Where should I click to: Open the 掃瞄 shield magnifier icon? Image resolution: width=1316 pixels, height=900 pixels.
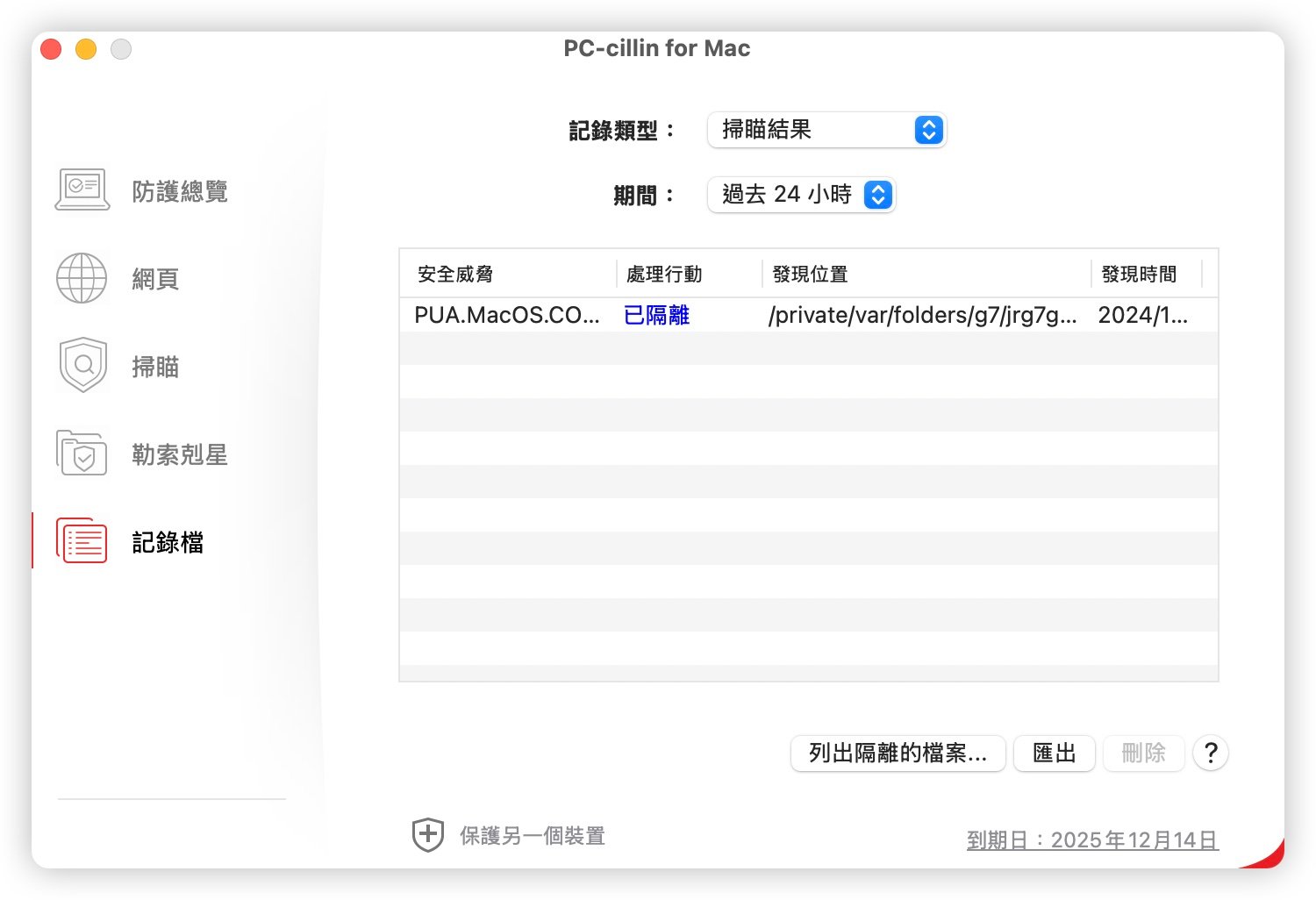click(83, 365)
